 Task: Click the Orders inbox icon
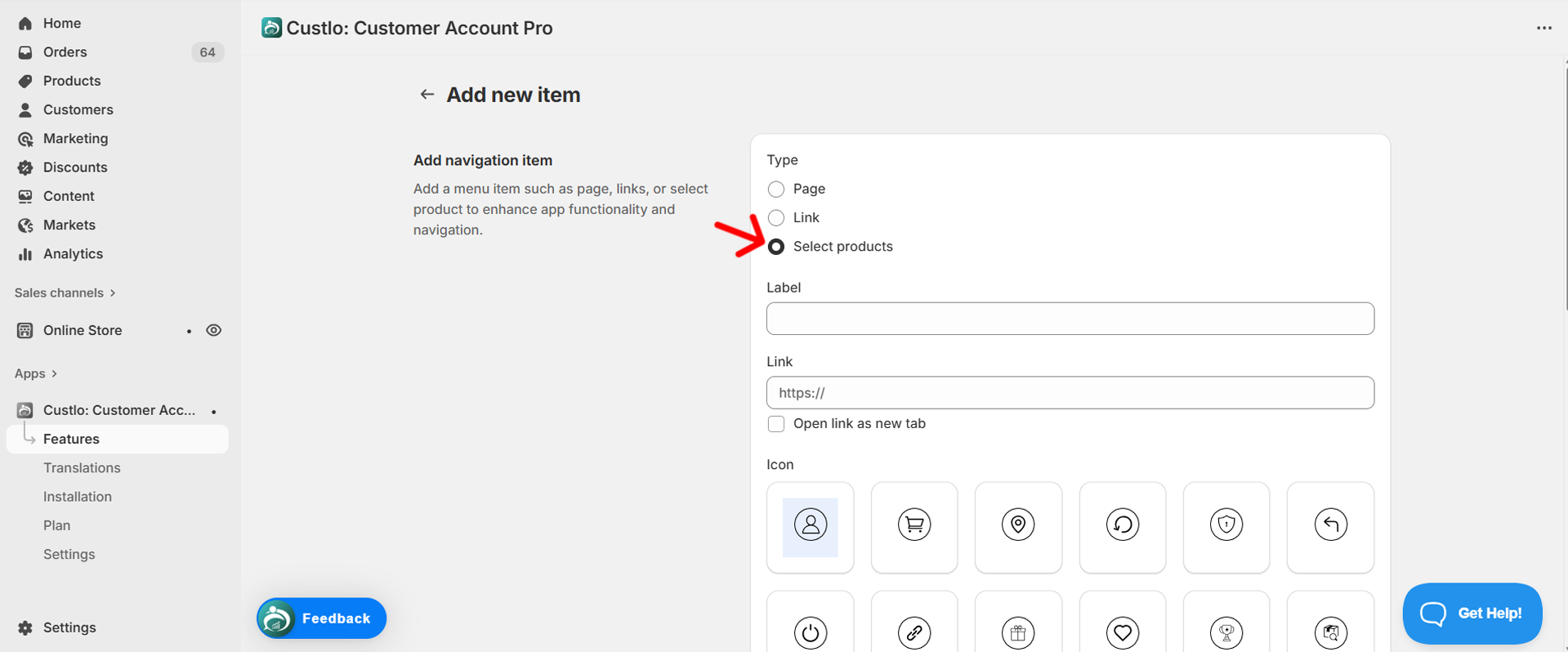pos(25,52)
